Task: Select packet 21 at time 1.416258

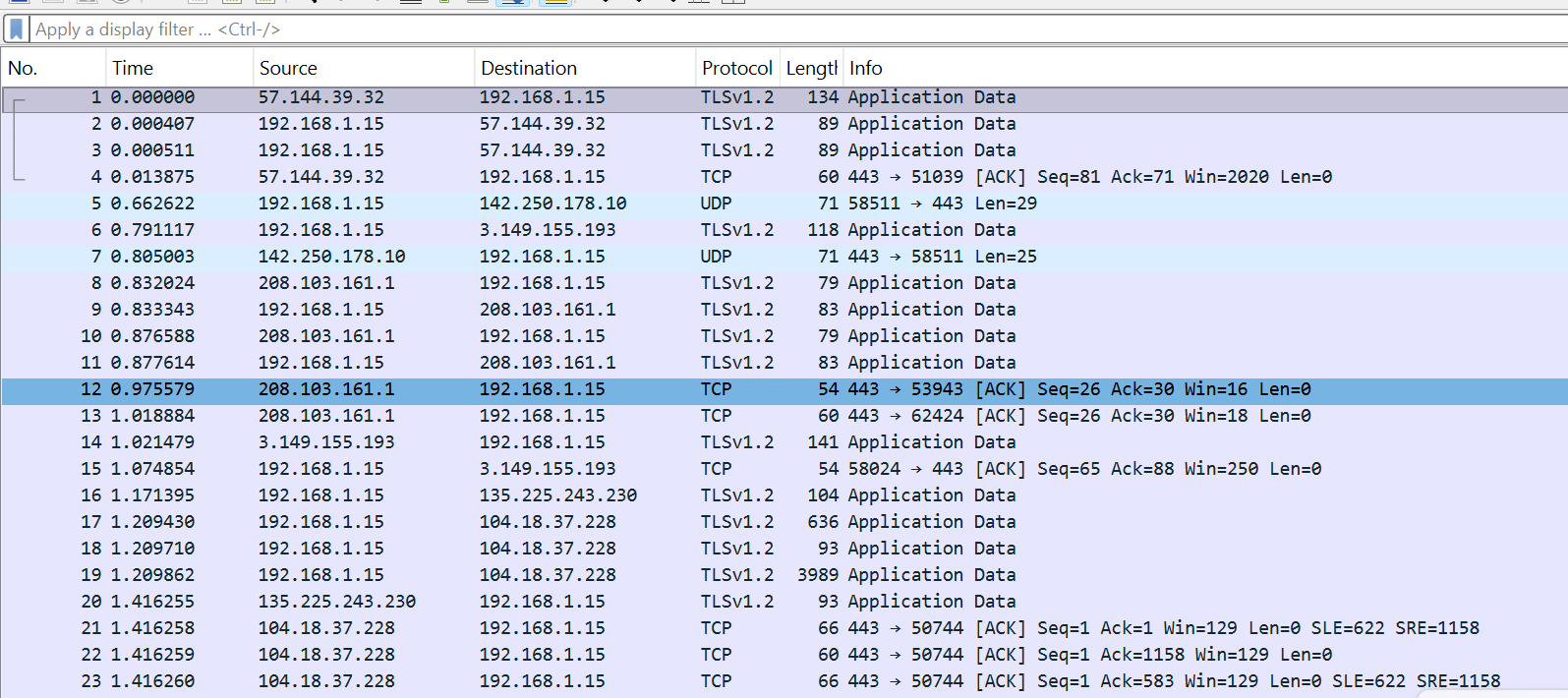Action: click(x=784, y=628)
